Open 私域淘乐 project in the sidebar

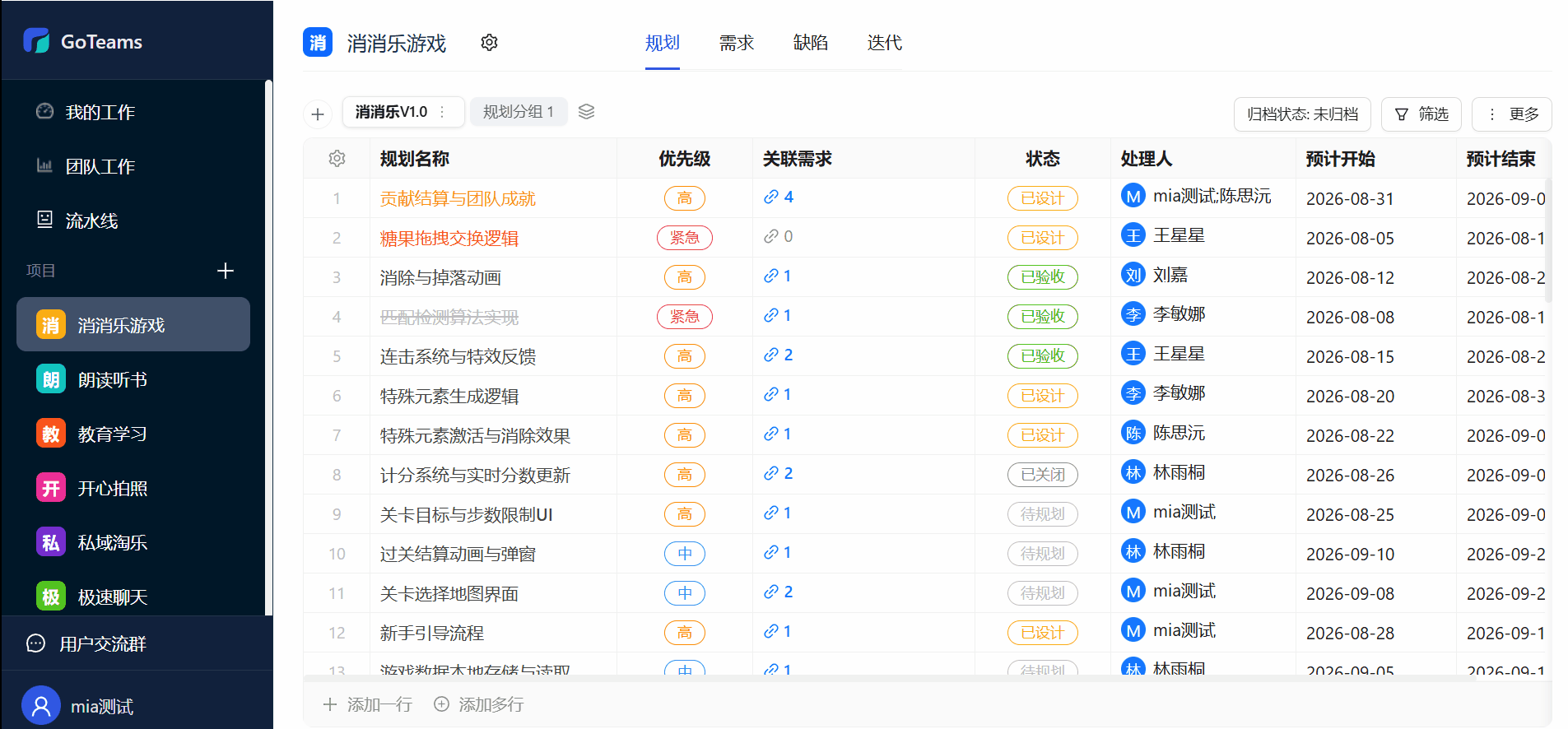[133, 542]
